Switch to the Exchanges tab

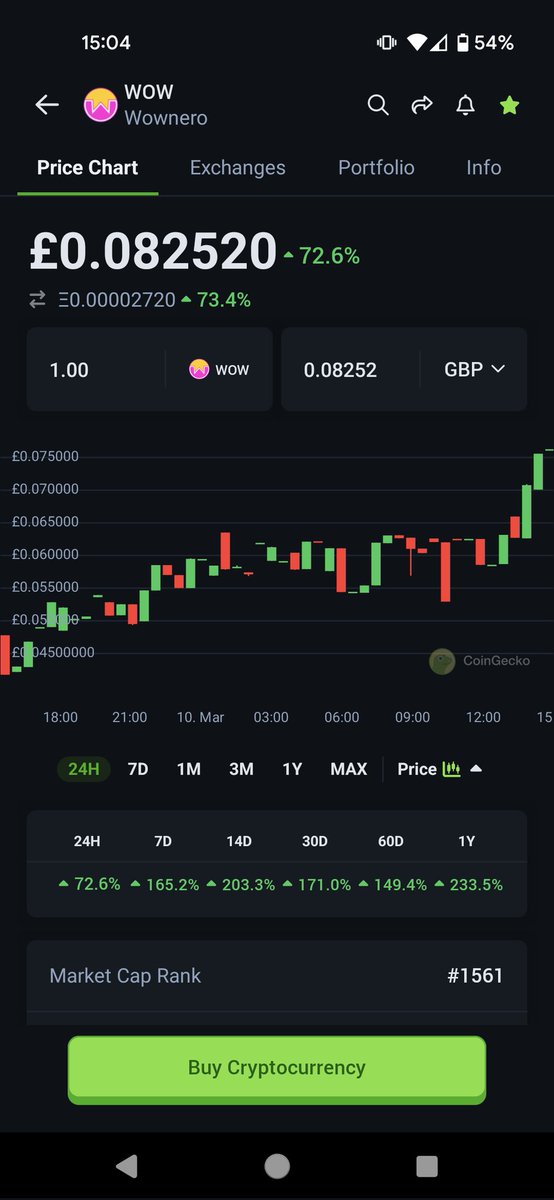point(238,168)
